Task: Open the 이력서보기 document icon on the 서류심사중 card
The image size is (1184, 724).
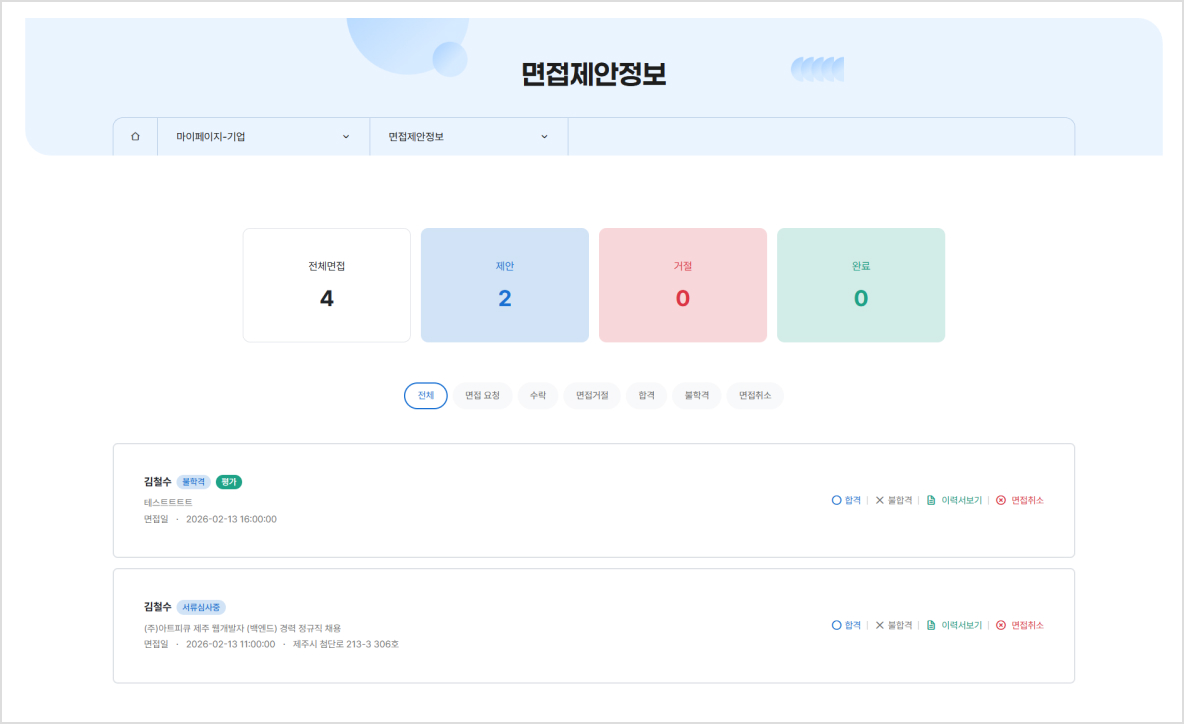Action: 931,625
